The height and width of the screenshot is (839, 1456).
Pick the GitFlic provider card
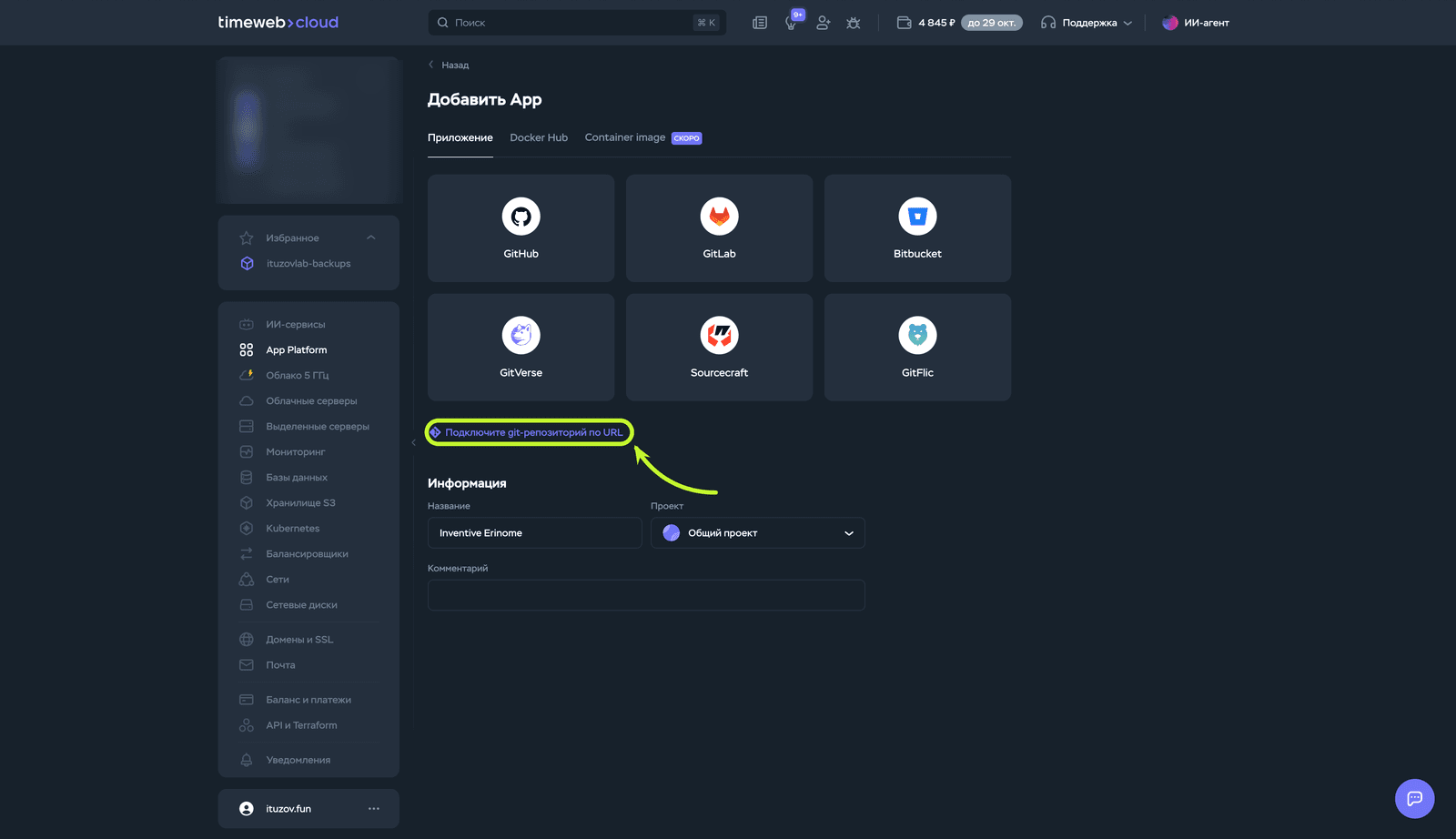[917, 347]
